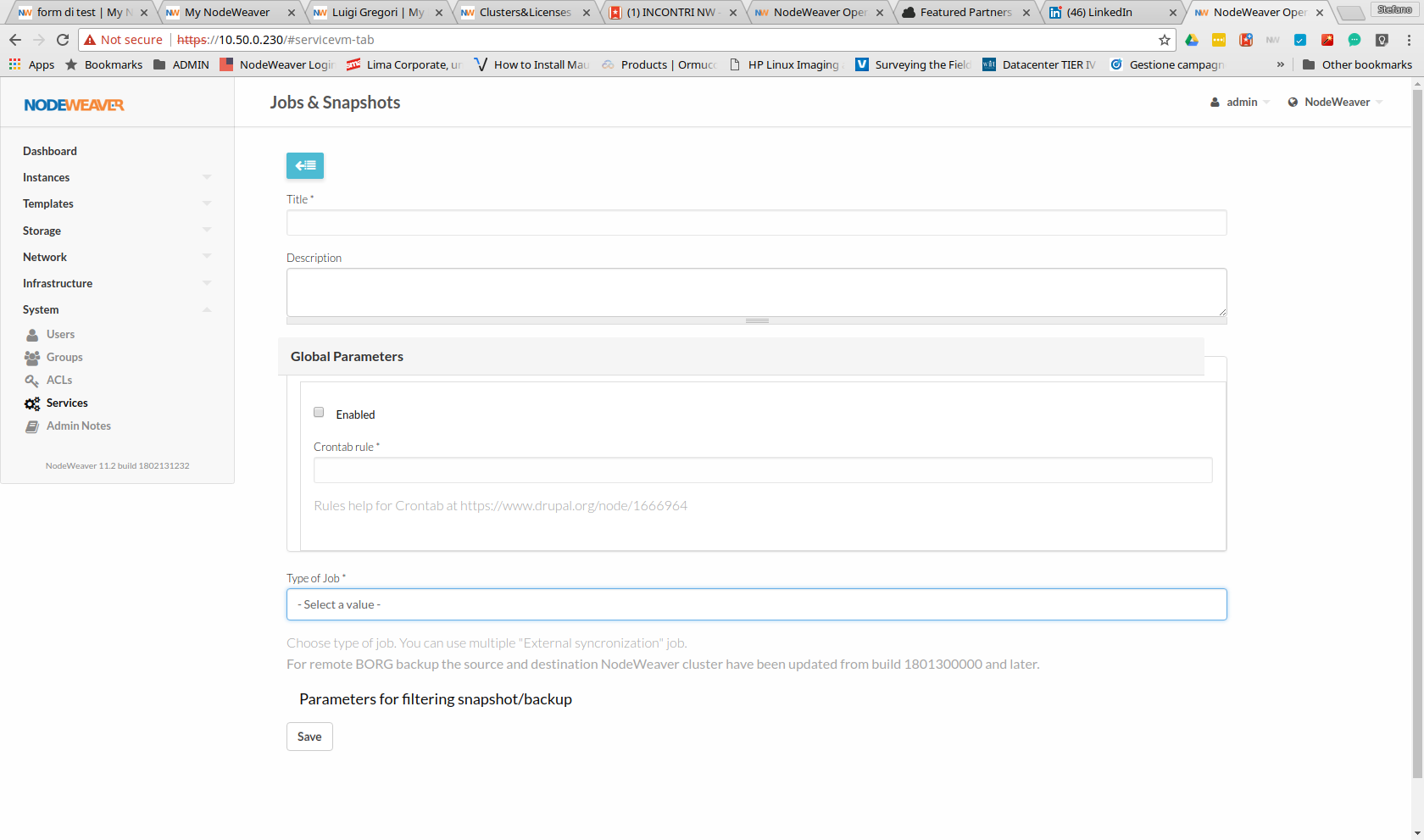Select ACLs in the System submenu
This screenshot has width=1424, height=840.
coord(59,381)
